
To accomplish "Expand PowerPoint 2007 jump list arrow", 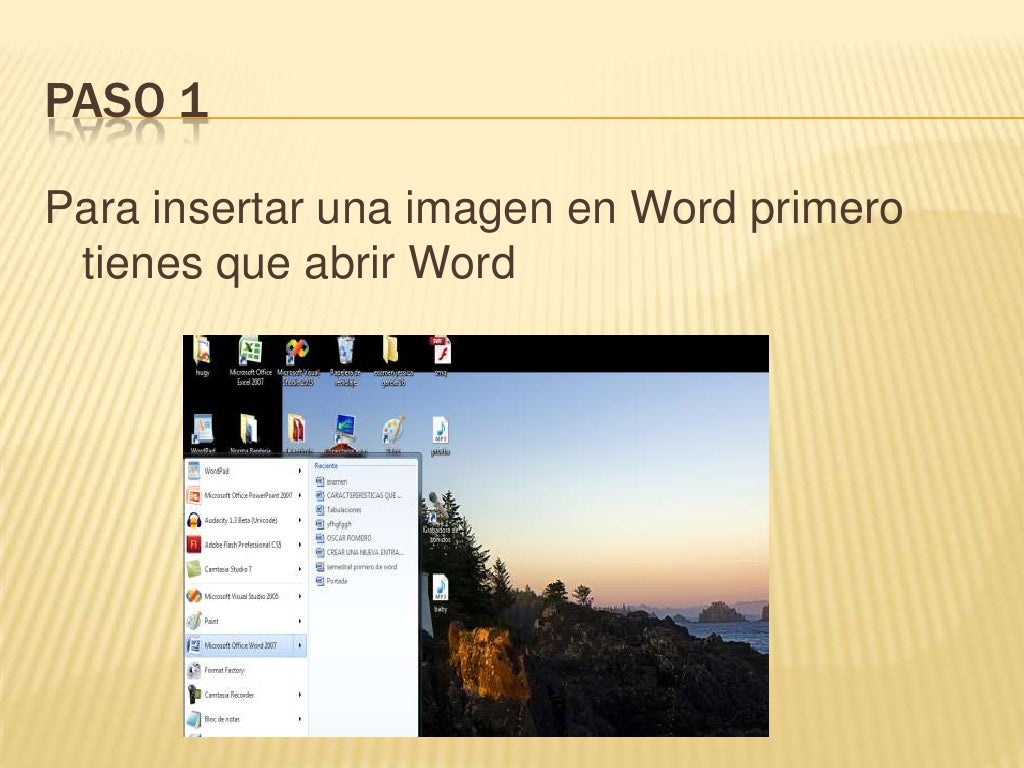I will 300,496.
